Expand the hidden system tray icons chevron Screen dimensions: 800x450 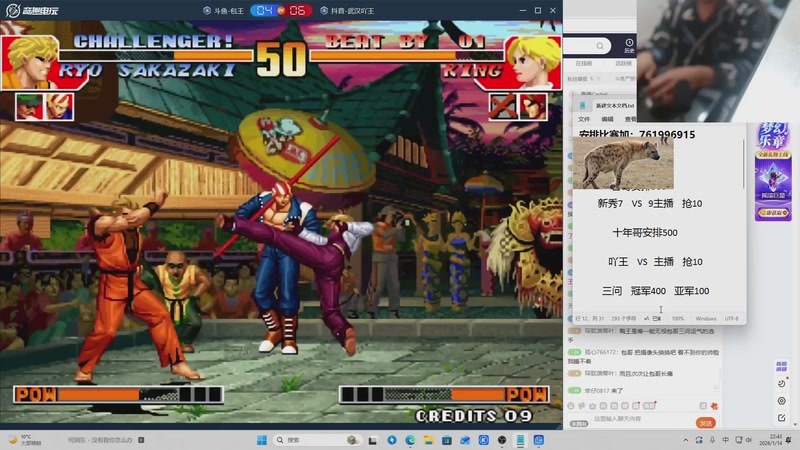click(686, 440)
